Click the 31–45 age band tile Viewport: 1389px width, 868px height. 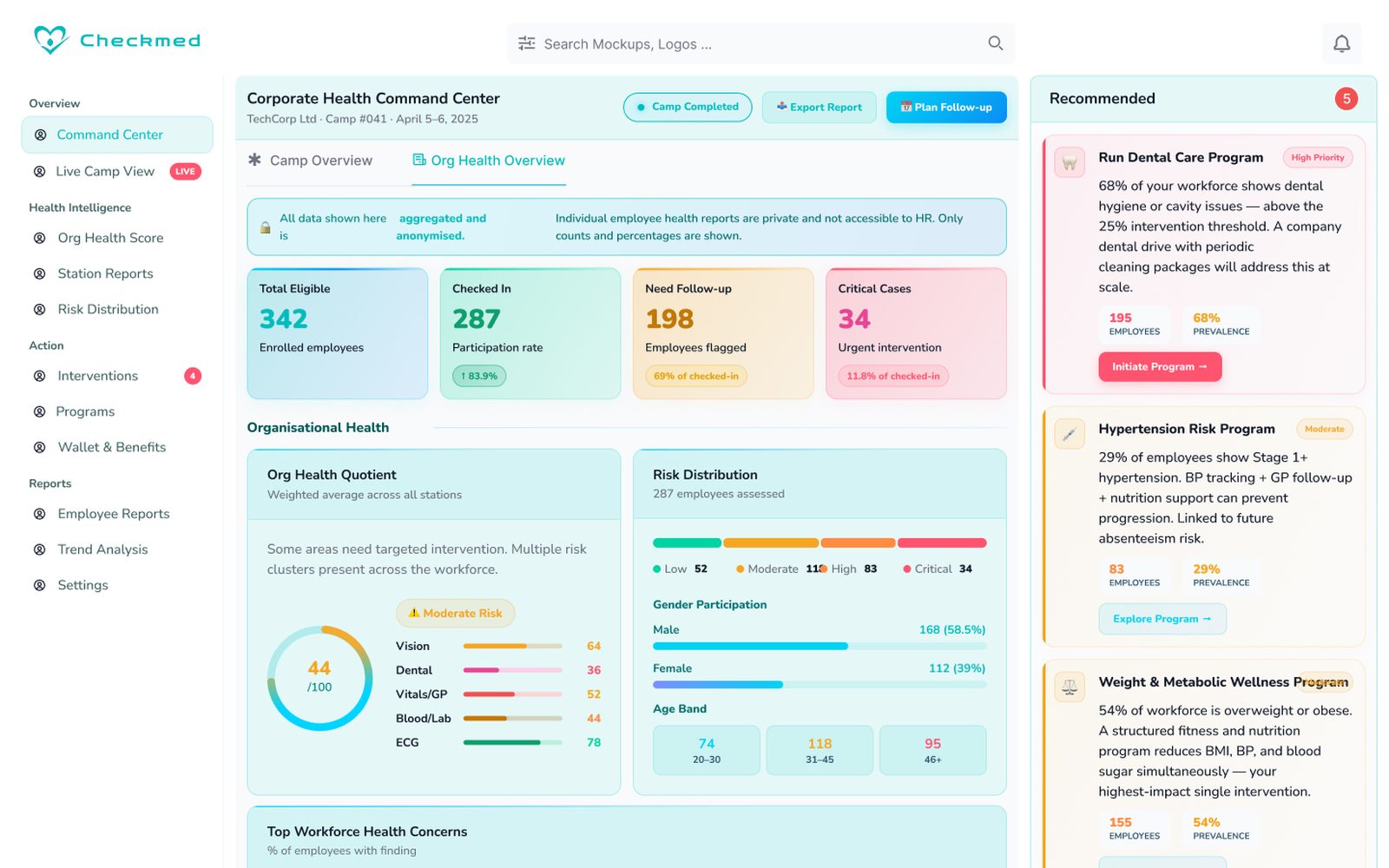coord(820,750)
